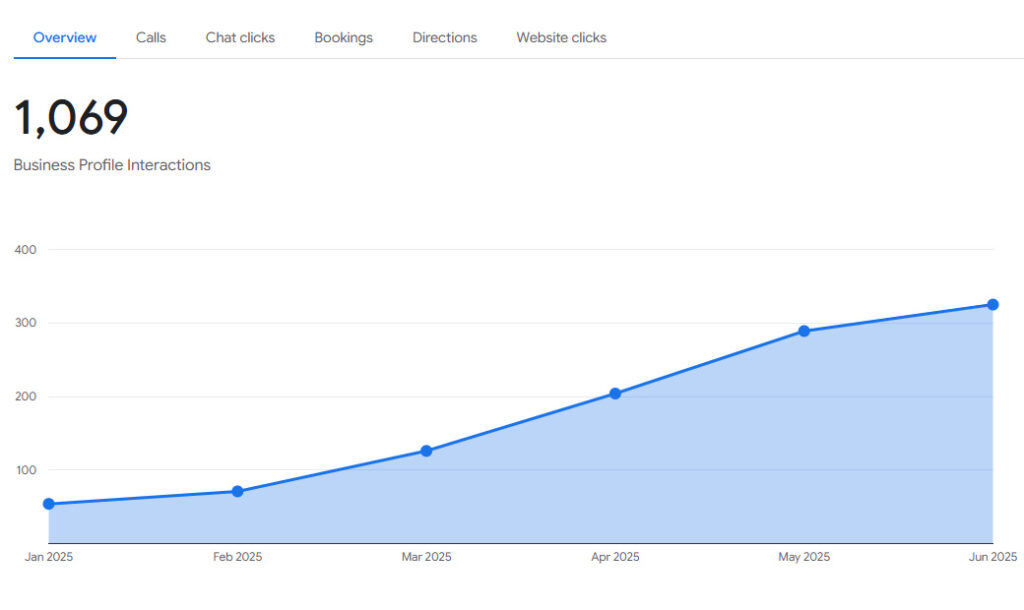The height and width of the screenshot is (610, 1024).
Task: Click the May 2025 data point
Action: [804, 331]
